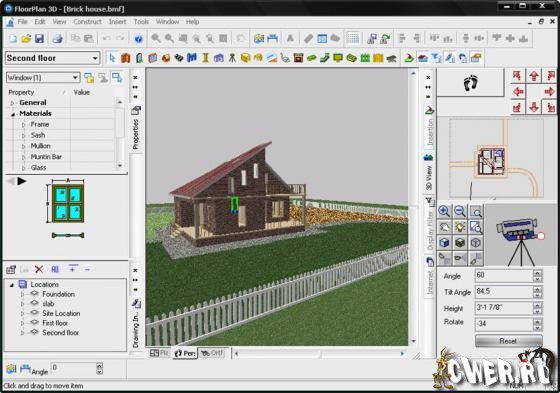Open the Tools menu

click(x=141, y=22)
